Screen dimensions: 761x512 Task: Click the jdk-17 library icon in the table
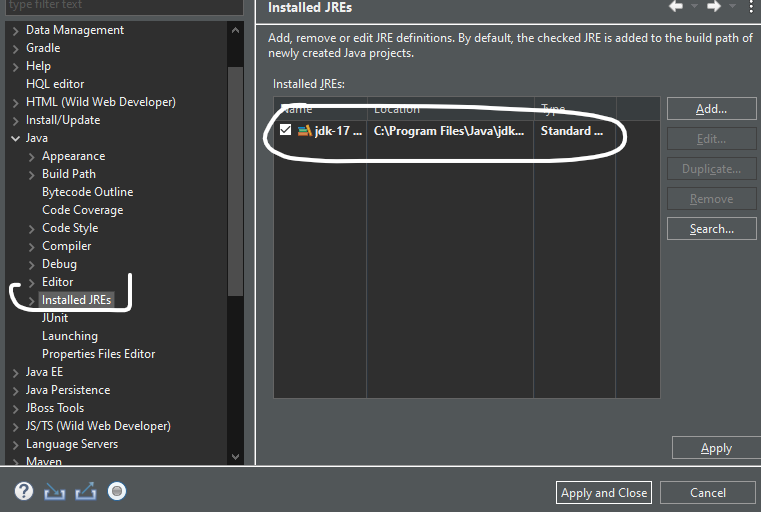305,131
